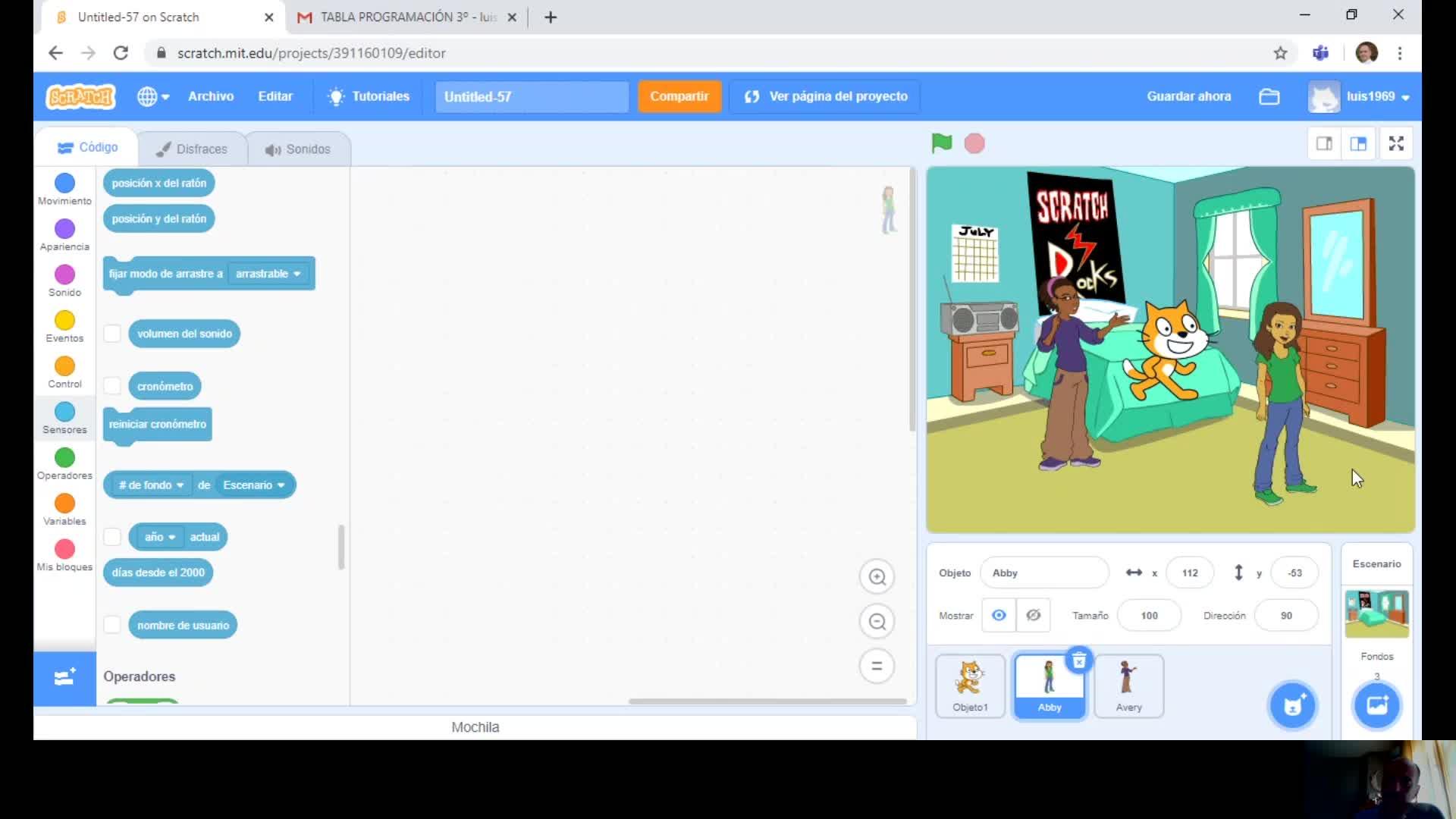The height and width of the screenshot is (819, 1456).
Task: Enter full screen stage mode
Action: coord(1396,143)
